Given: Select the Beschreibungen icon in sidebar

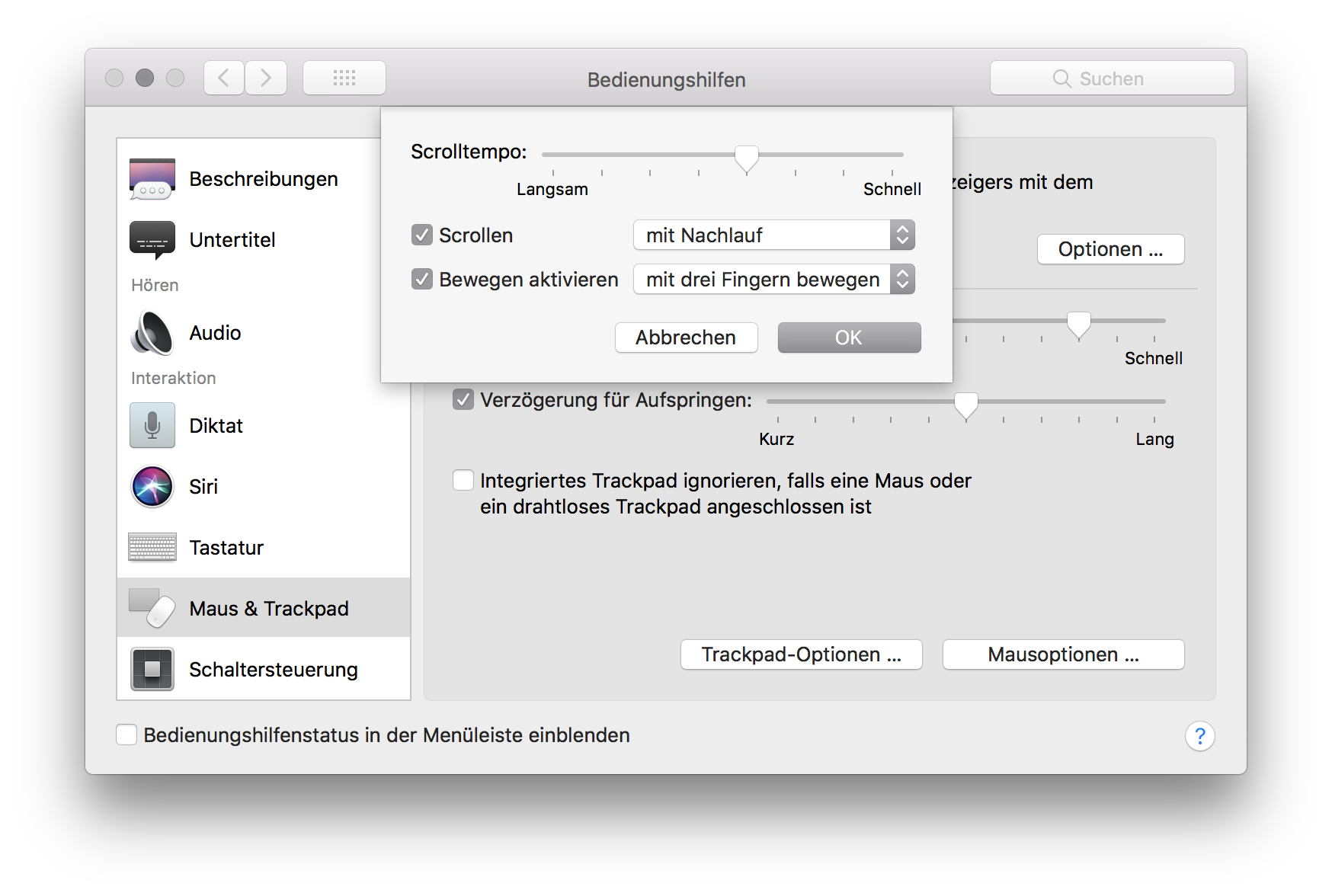Looking at the screenshot, I should click(152, 178).
